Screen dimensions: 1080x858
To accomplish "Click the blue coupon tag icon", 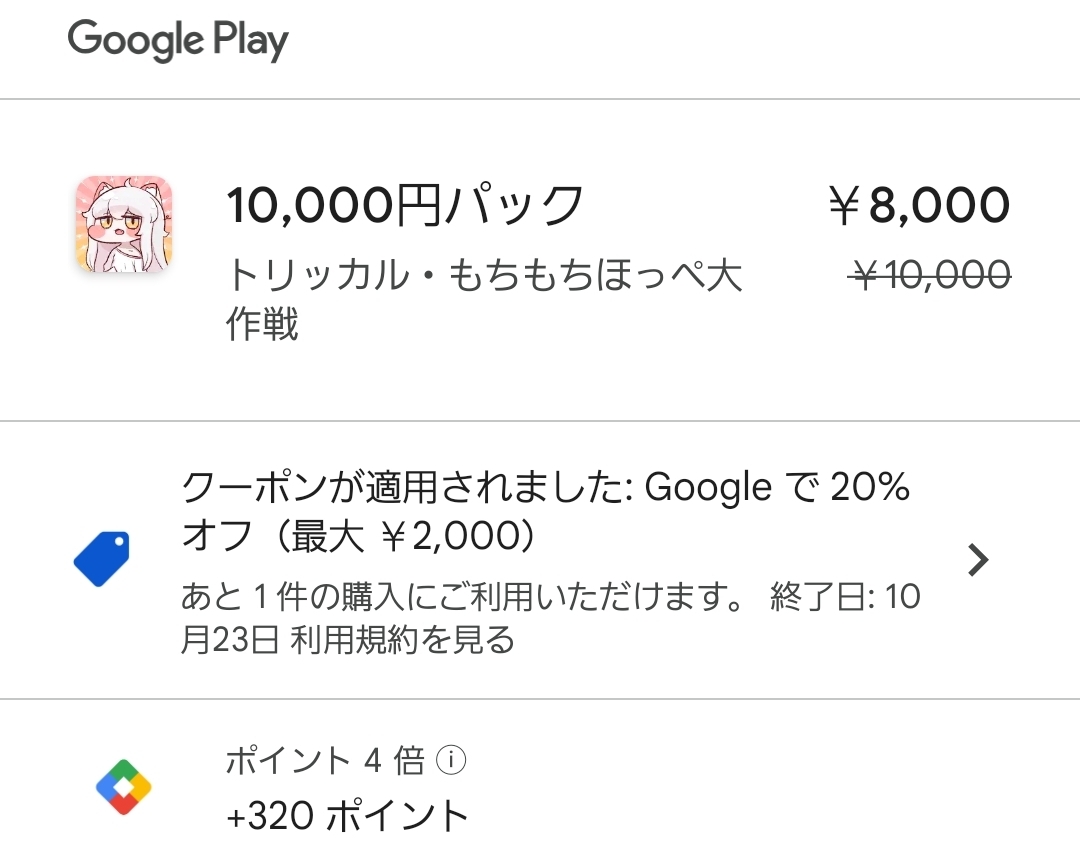I will click(102, 560).
